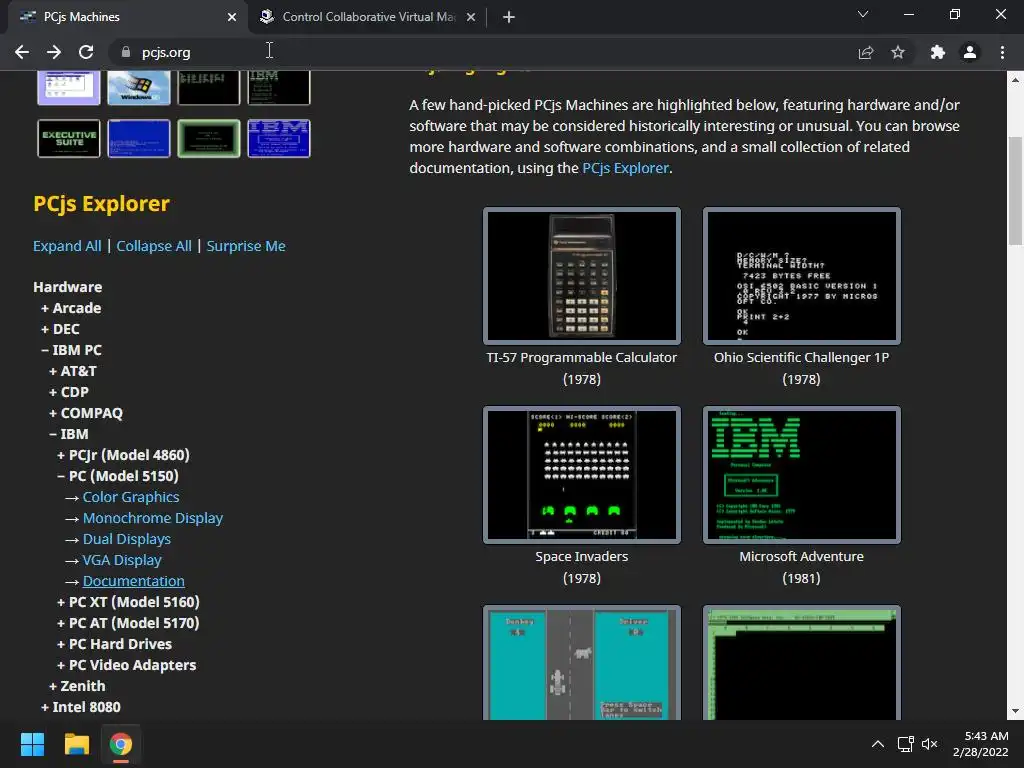The image size is (1024, 768).
Task: Collapse PC (Model 5150) node
Action: (118, 476)
